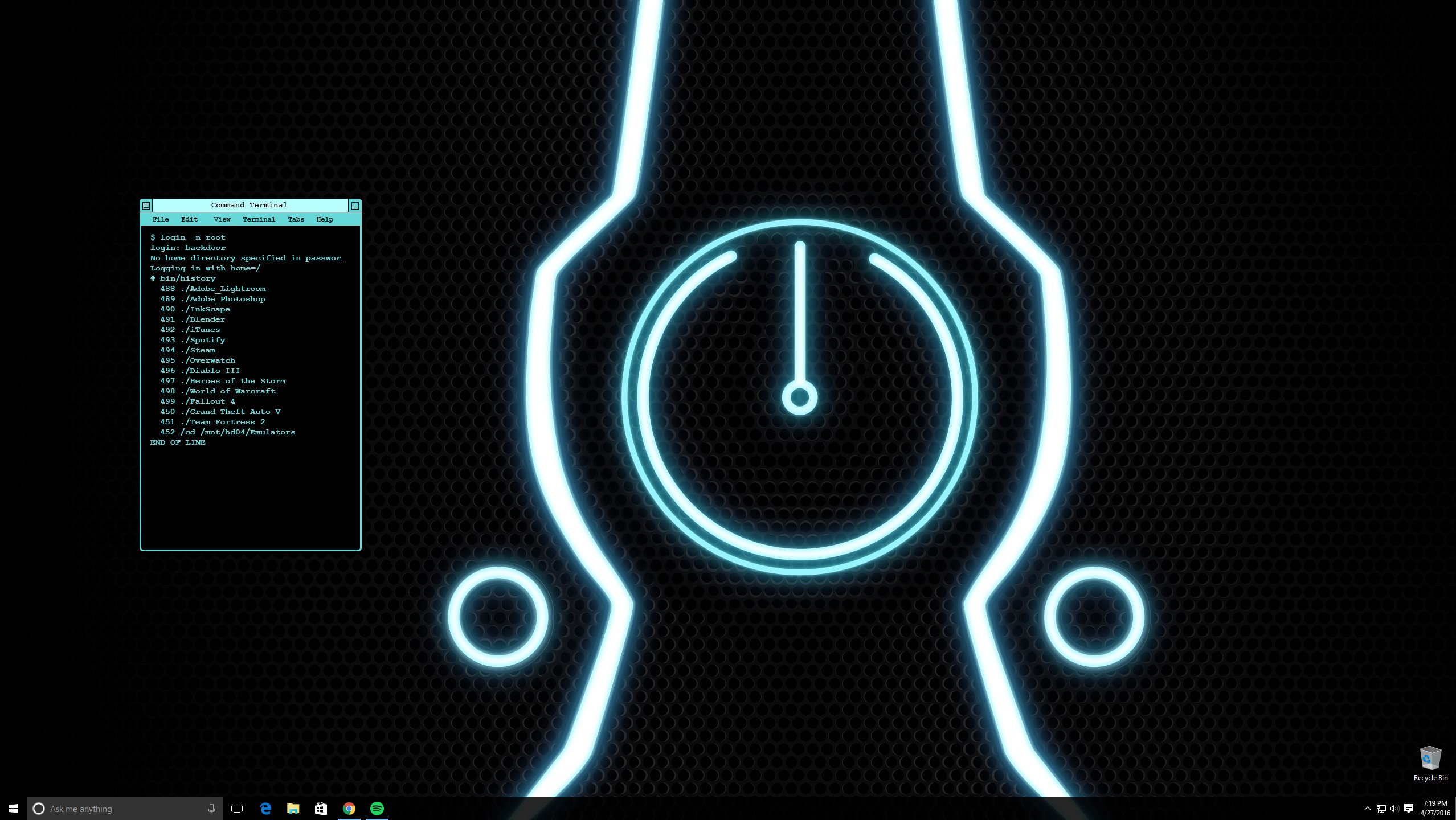This screenshot has width=1456, height=820.
Task: Click history entry 496 ./Diablo III
Action: [200, 371]
